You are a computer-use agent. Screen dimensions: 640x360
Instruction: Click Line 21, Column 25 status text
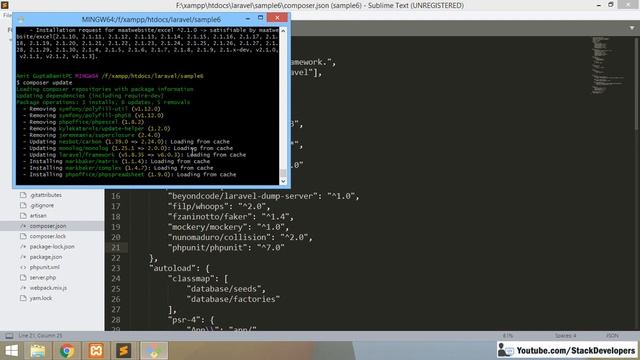click(40, 336)
